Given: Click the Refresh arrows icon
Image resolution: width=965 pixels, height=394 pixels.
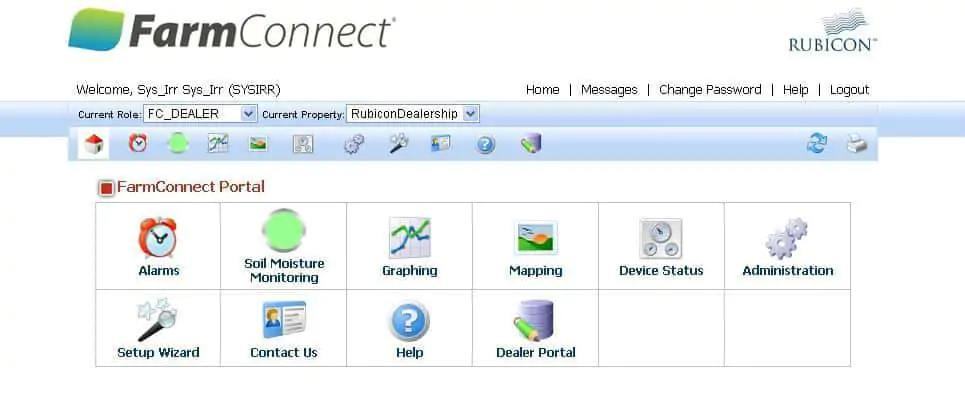Looking at the screenshot, I should coord(817,144).
